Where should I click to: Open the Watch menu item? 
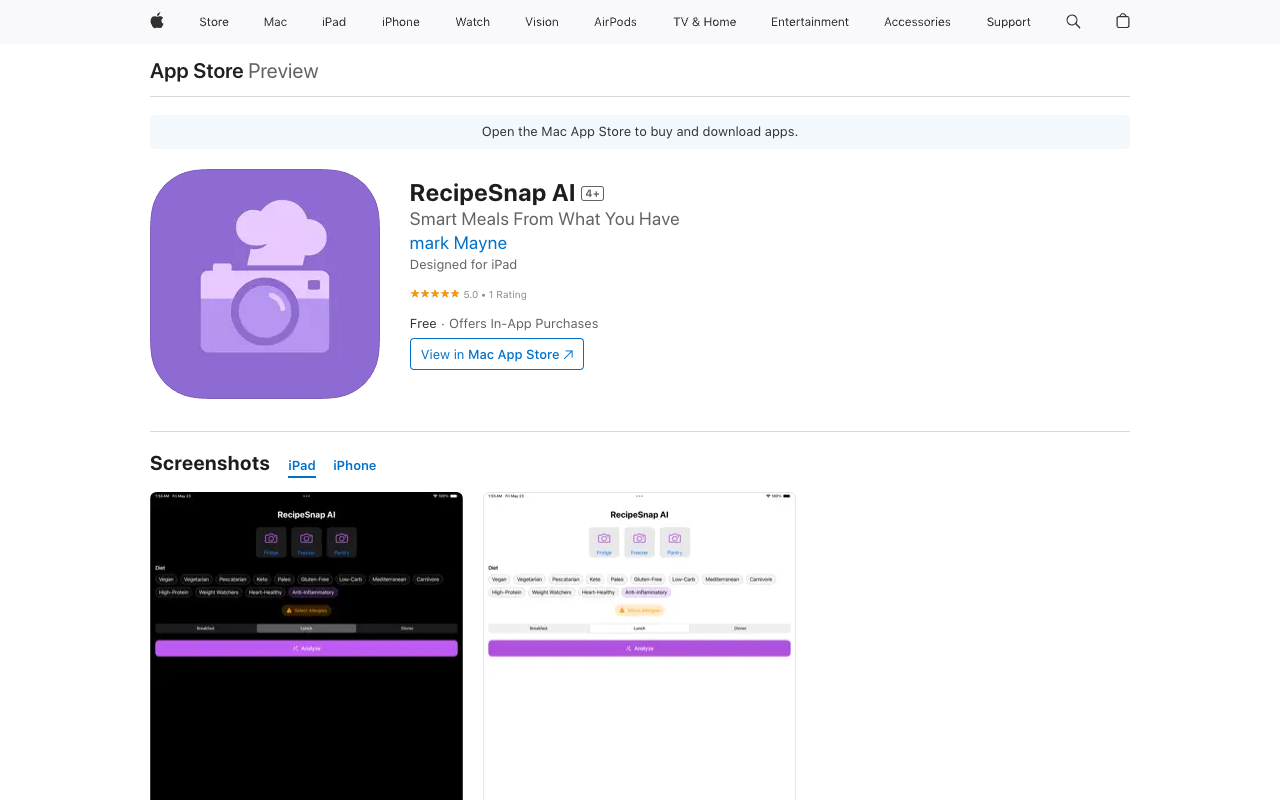[473, 22]
